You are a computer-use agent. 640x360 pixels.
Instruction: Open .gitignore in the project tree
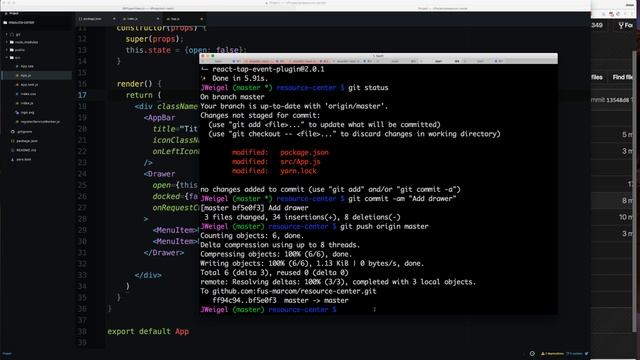[x=24, y=132]
